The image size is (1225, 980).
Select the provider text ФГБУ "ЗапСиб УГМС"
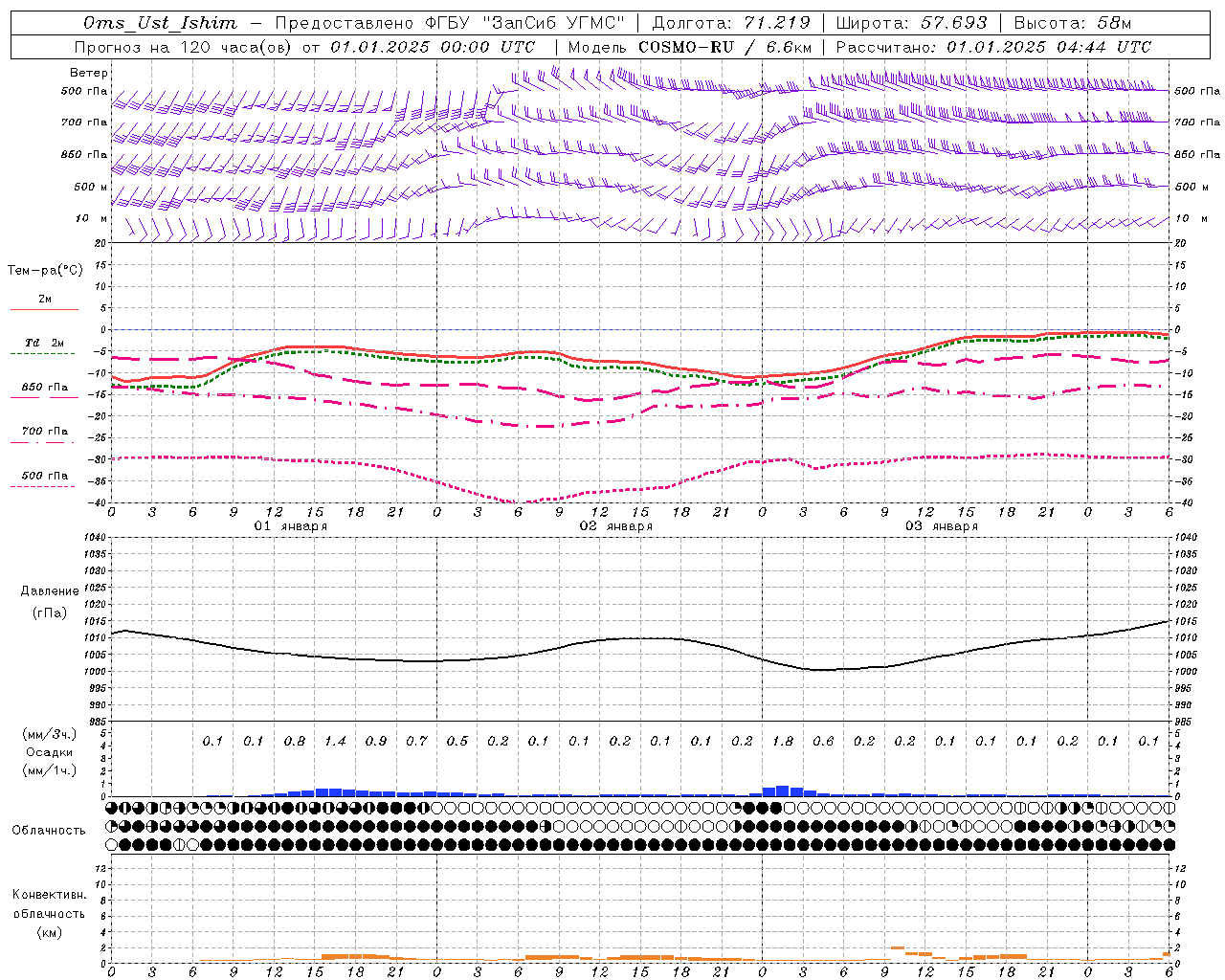[524, 23]
